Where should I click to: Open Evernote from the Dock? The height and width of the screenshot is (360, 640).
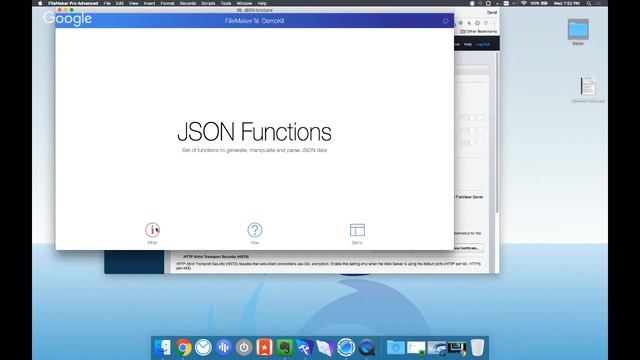click(284, 347)
